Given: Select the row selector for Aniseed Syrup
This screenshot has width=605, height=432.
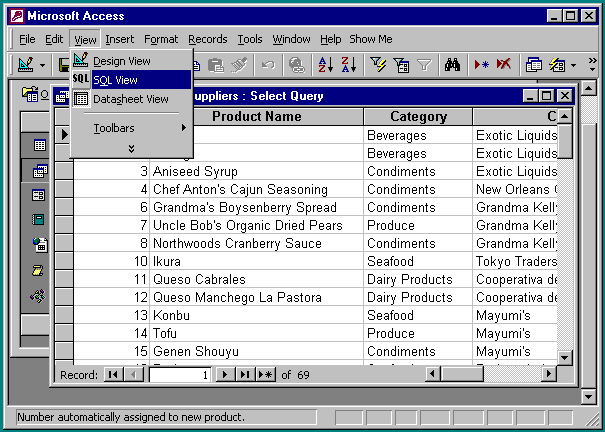Looking at the screenshot, I should (64, 171).
